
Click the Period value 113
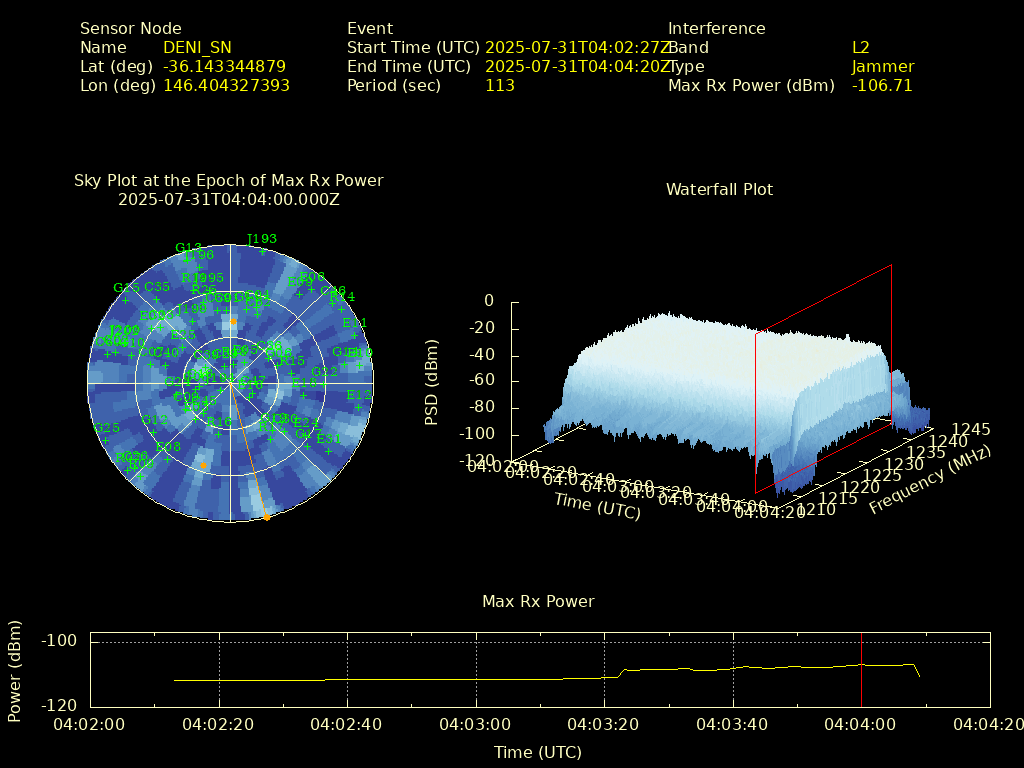[499, 85]
